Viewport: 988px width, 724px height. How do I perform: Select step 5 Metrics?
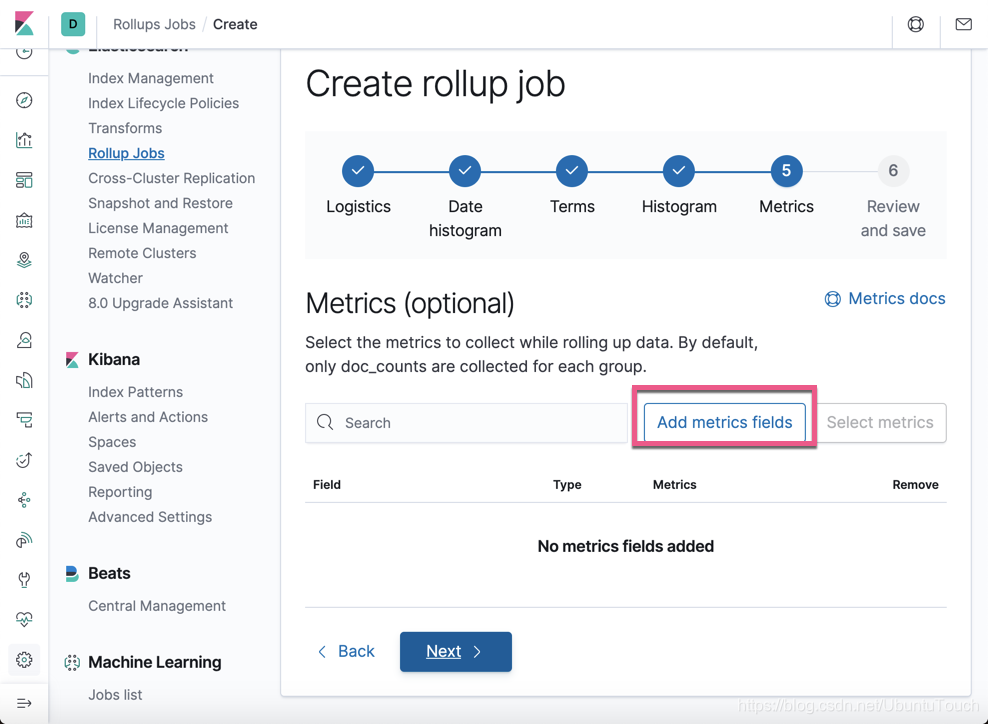coord(786,171)
